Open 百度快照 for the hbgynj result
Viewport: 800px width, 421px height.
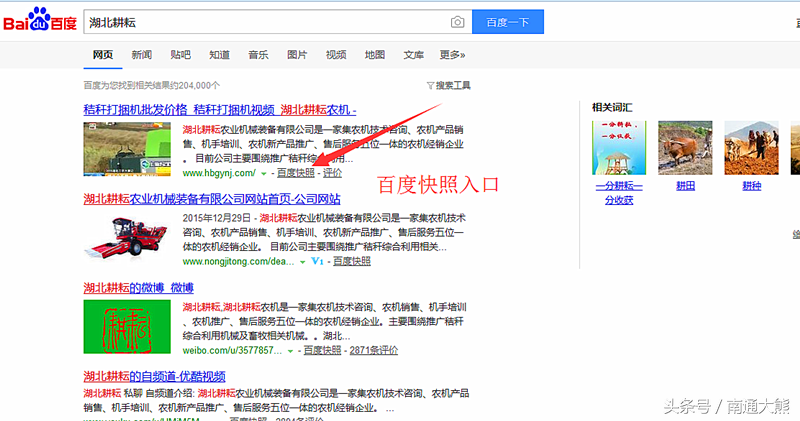click(x=295, y=173)
